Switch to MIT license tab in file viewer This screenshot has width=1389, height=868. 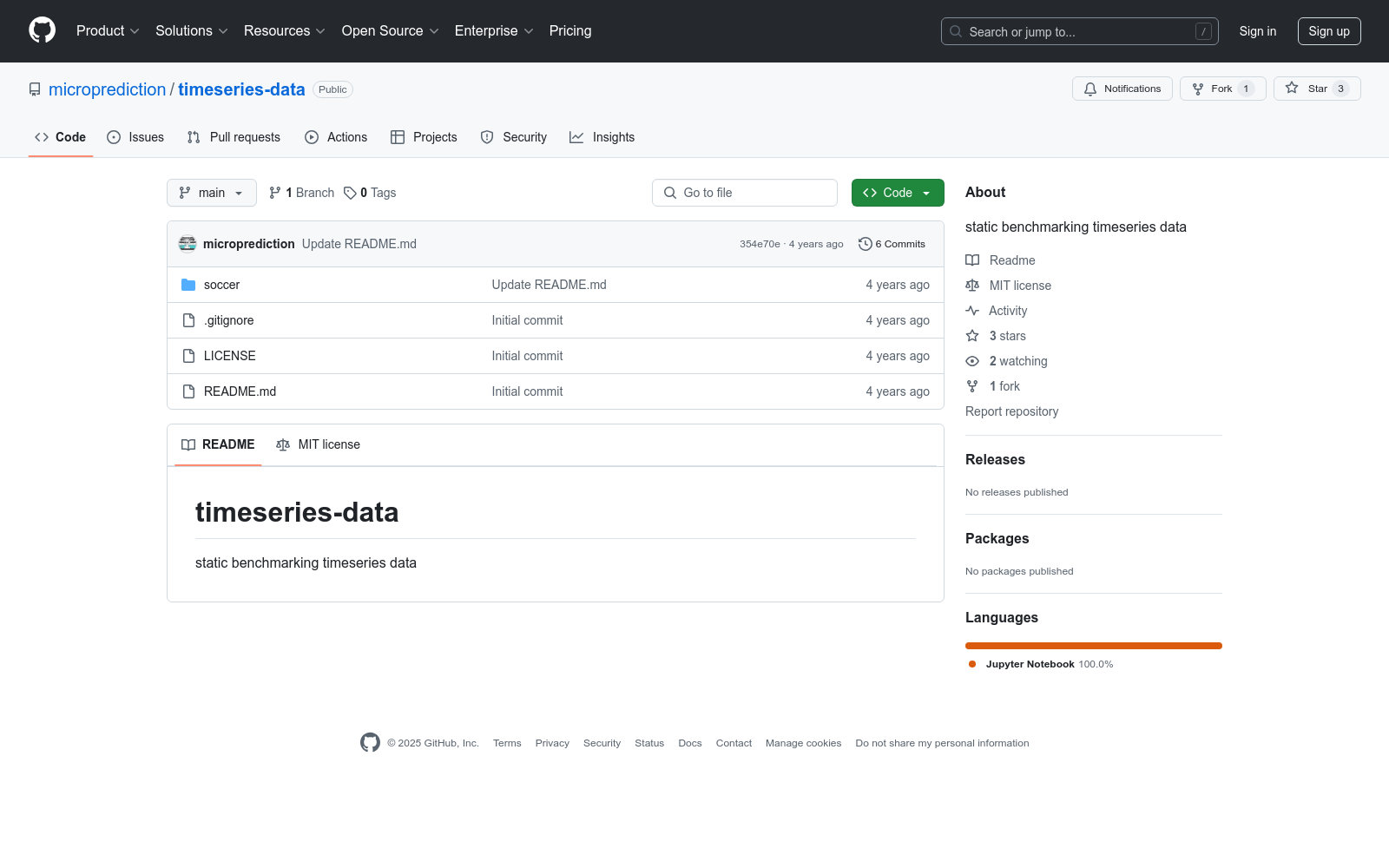pyautogui.click(x=318, y=444)
